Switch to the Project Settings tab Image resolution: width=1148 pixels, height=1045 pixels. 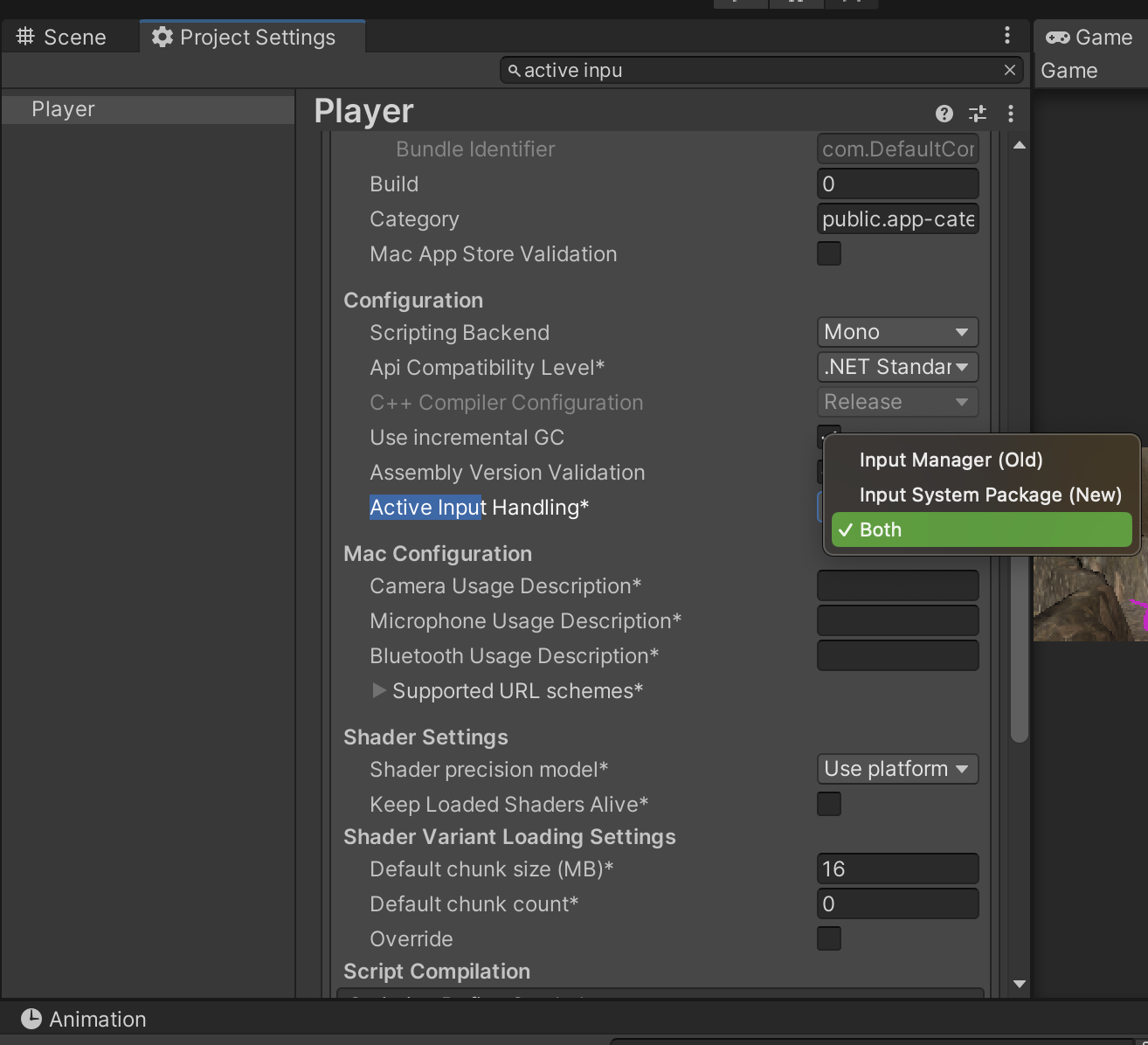pos(252,37)
